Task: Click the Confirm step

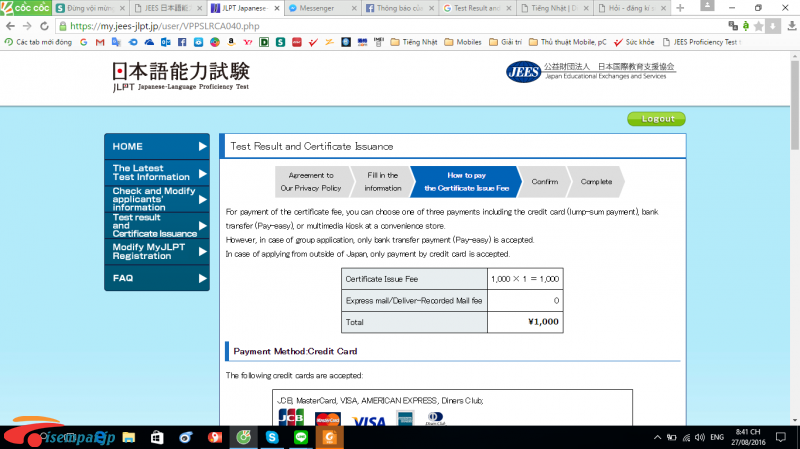Action: coord(544,182)
